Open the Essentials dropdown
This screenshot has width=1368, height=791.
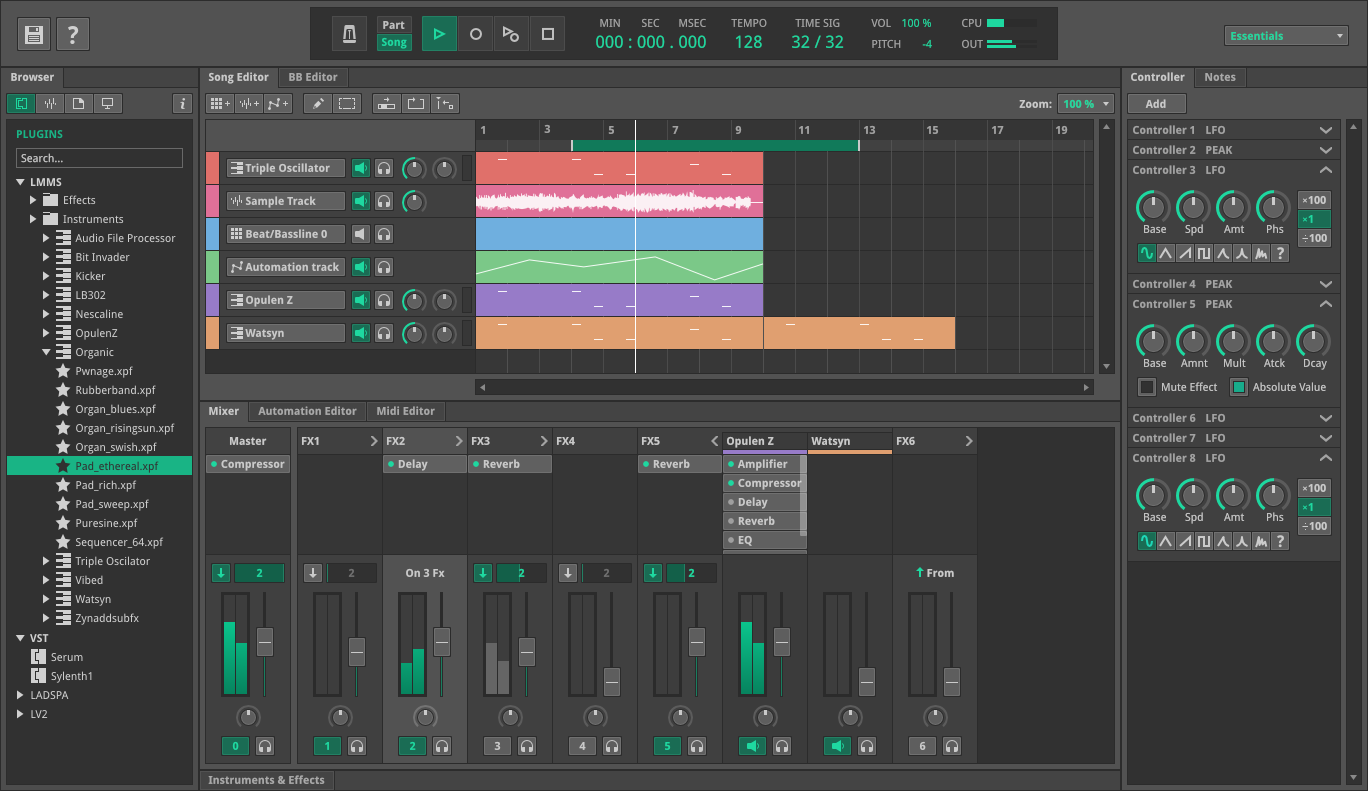[x=1285, y=34]
